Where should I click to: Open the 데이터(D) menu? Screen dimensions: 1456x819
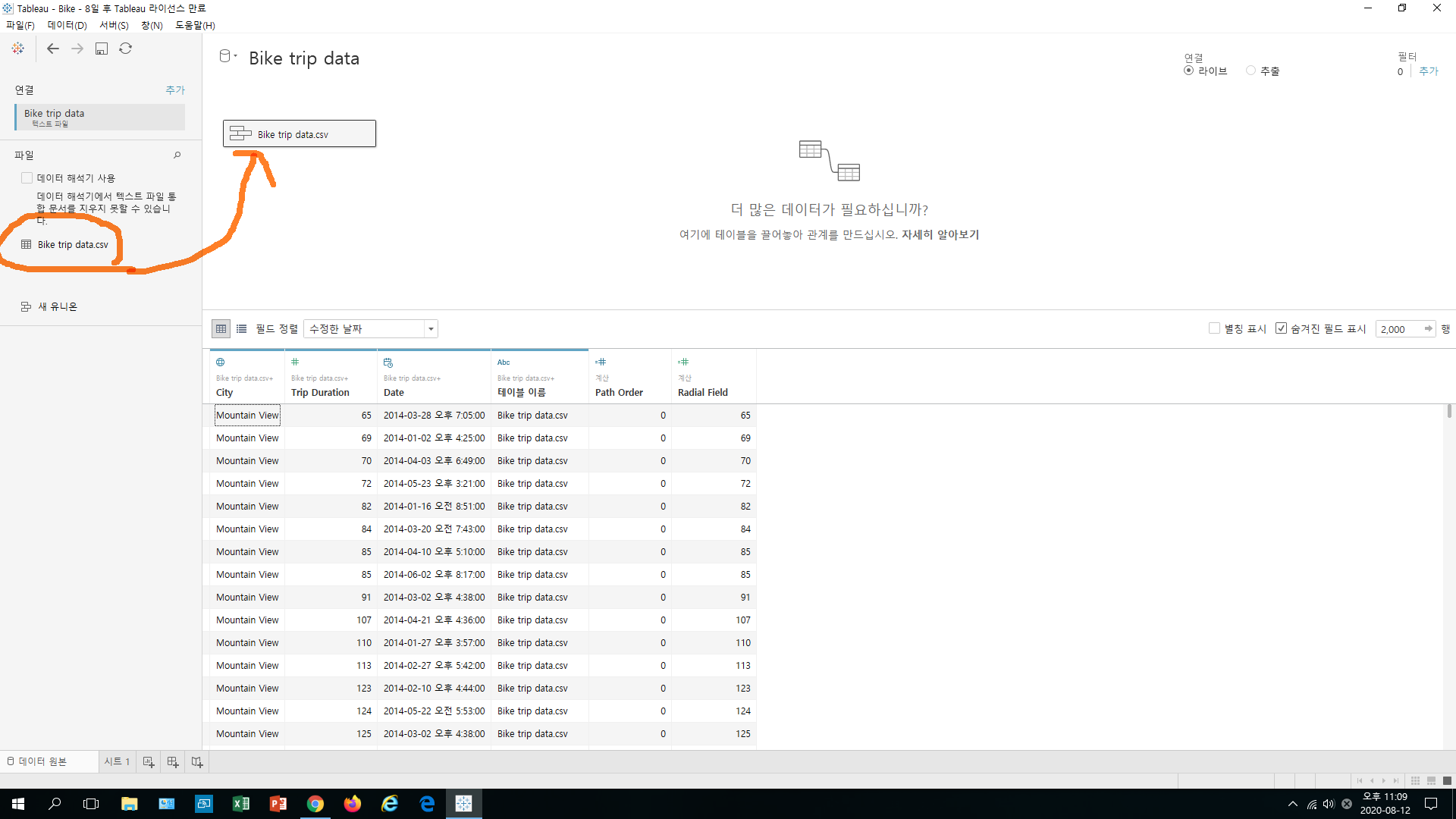pyautogui.click(x=67, y=25)
